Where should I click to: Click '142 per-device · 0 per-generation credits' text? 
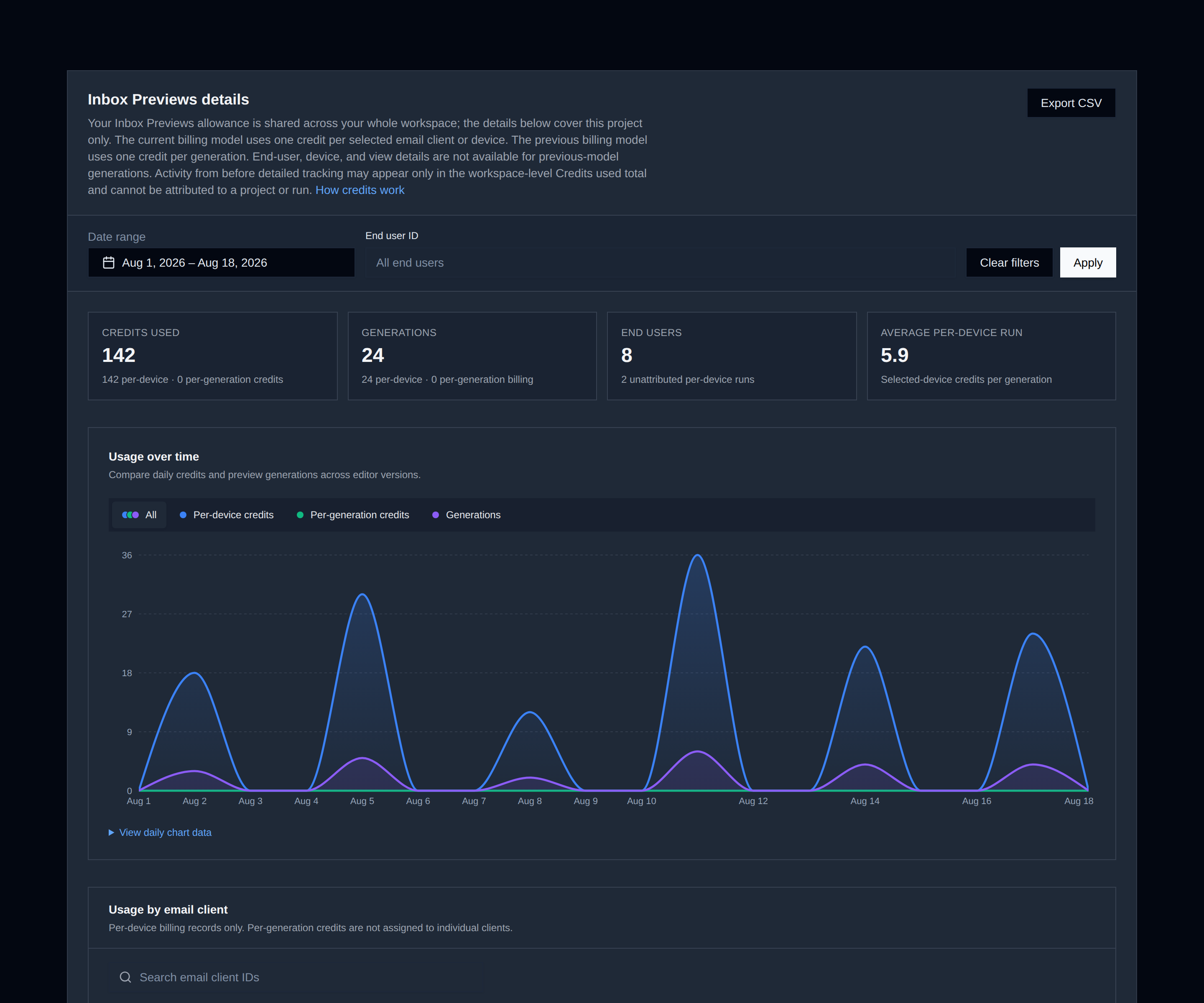point(192,379)
